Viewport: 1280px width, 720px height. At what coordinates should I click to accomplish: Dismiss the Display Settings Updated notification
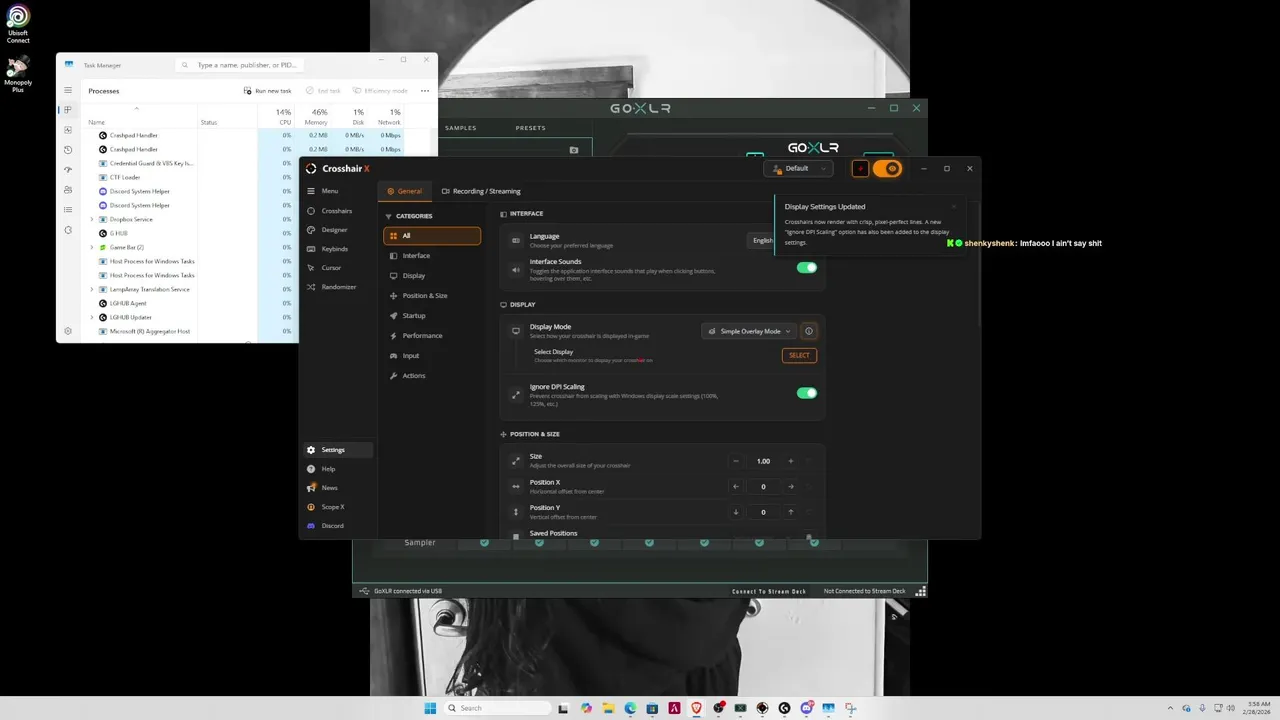click(x=953, y=207)
